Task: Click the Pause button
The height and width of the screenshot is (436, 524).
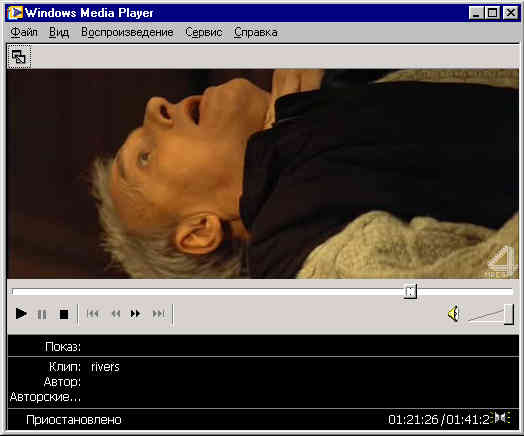Action: pyautogui.click(x=42, y=314)
